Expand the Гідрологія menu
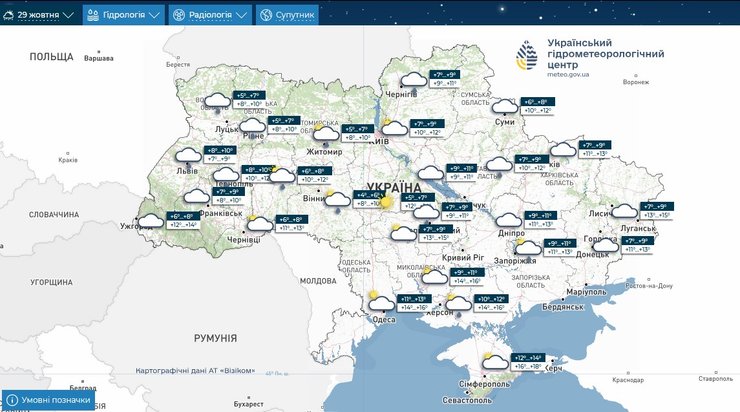Image resolution: width=740 pixels, height=412 pixels. click(x=124, y=15)
